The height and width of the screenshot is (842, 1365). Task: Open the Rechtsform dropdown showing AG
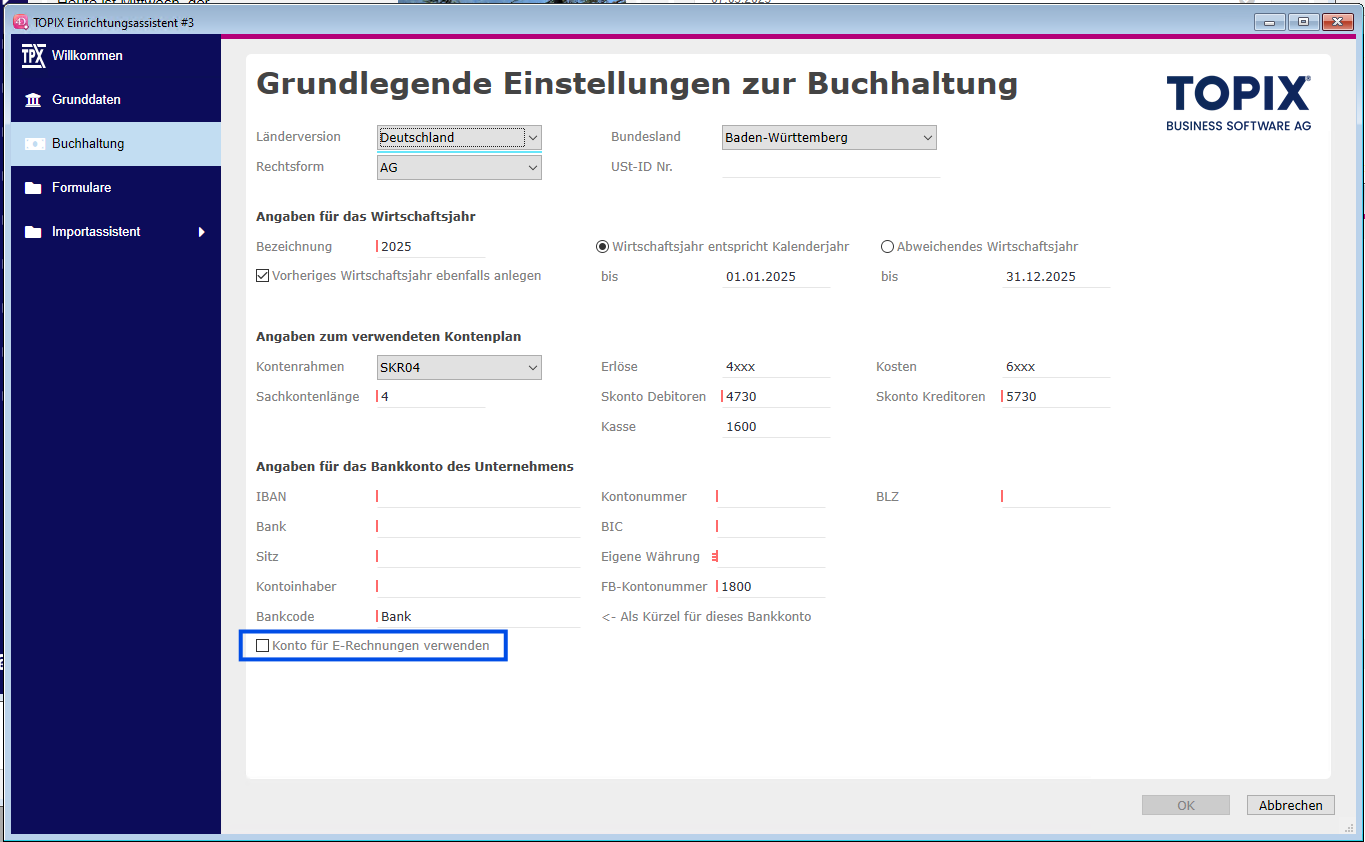459,168
